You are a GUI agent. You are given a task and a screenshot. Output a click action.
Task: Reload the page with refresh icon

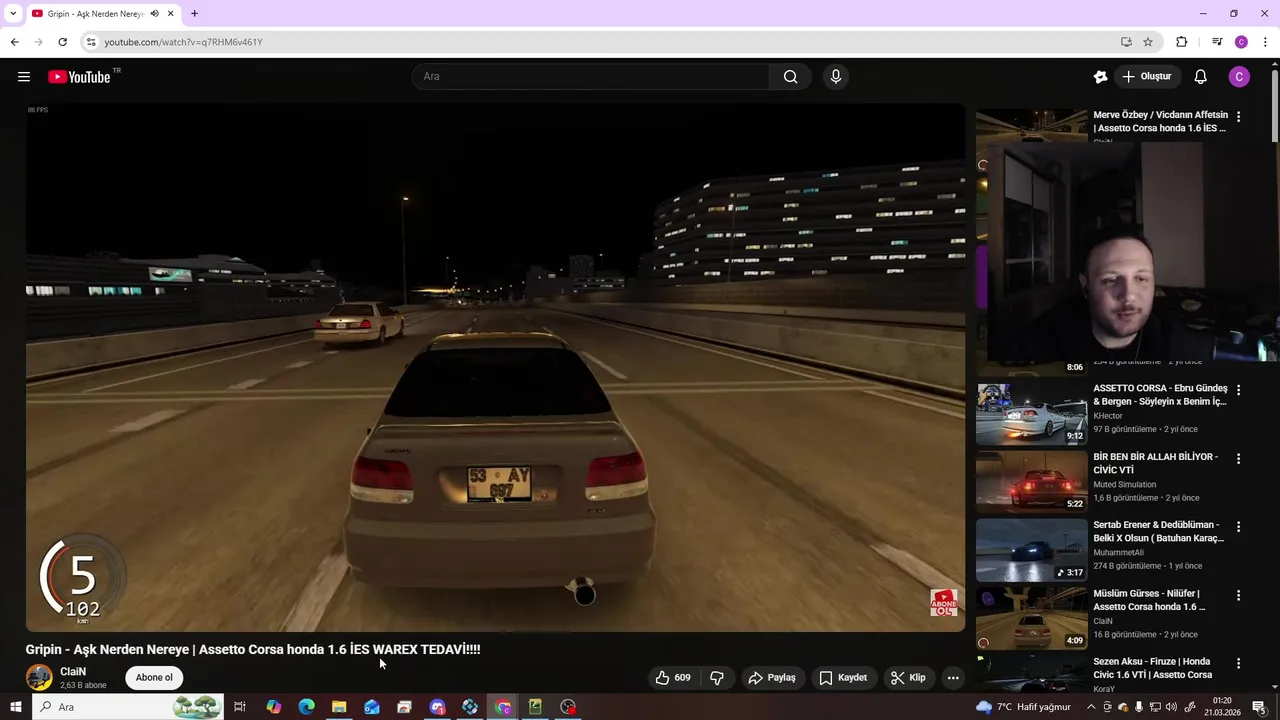pyautogui.click(x=62, y=42)
